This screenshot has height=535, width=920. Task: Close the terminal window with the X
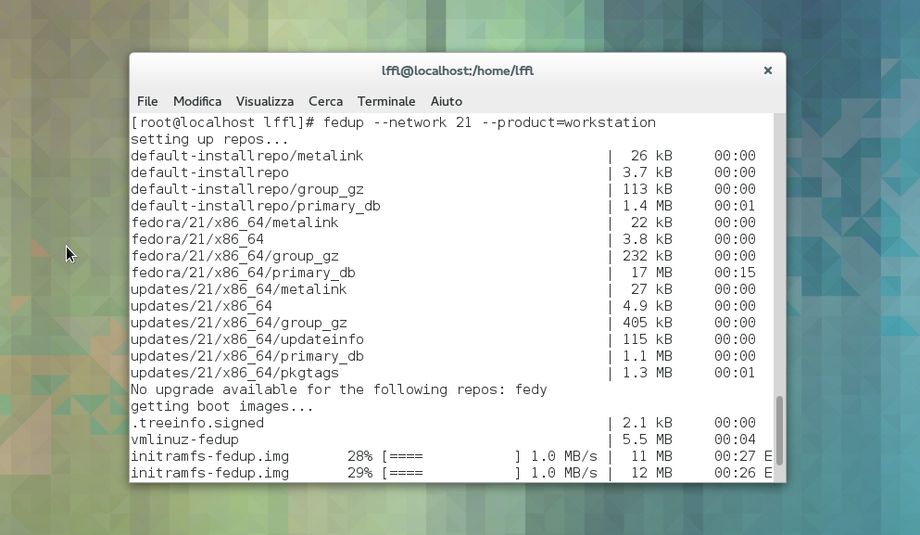[768, 71]
